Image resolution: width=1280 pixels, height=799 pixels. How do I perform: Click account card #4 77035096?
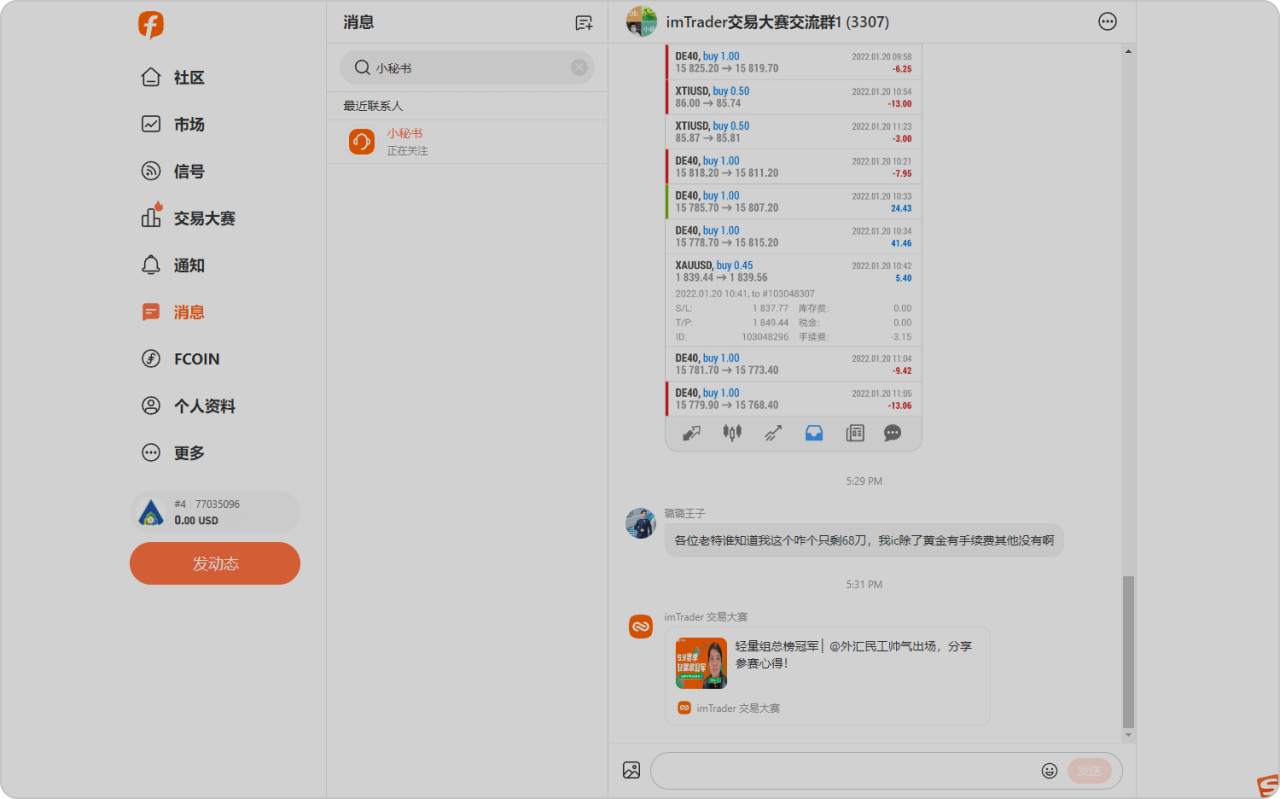coord(215,512)
